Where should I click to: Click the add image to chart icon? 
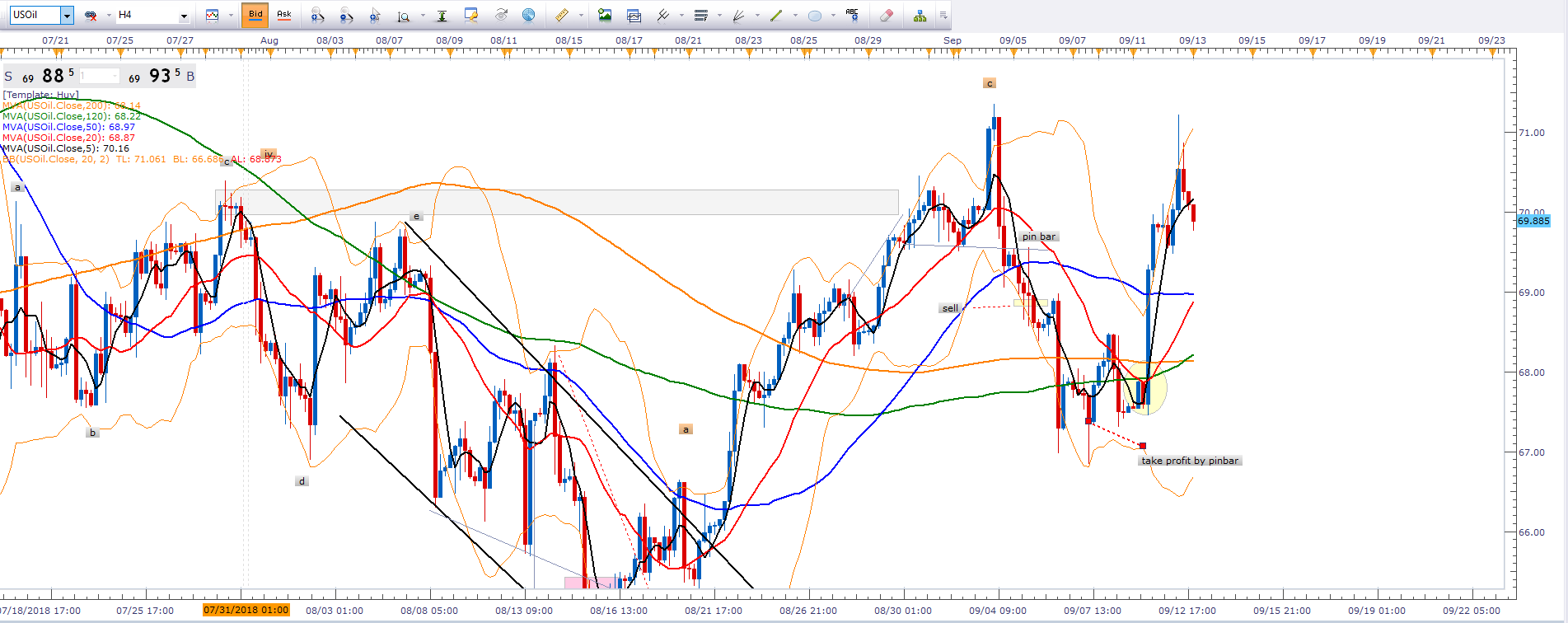click(605, 15)
